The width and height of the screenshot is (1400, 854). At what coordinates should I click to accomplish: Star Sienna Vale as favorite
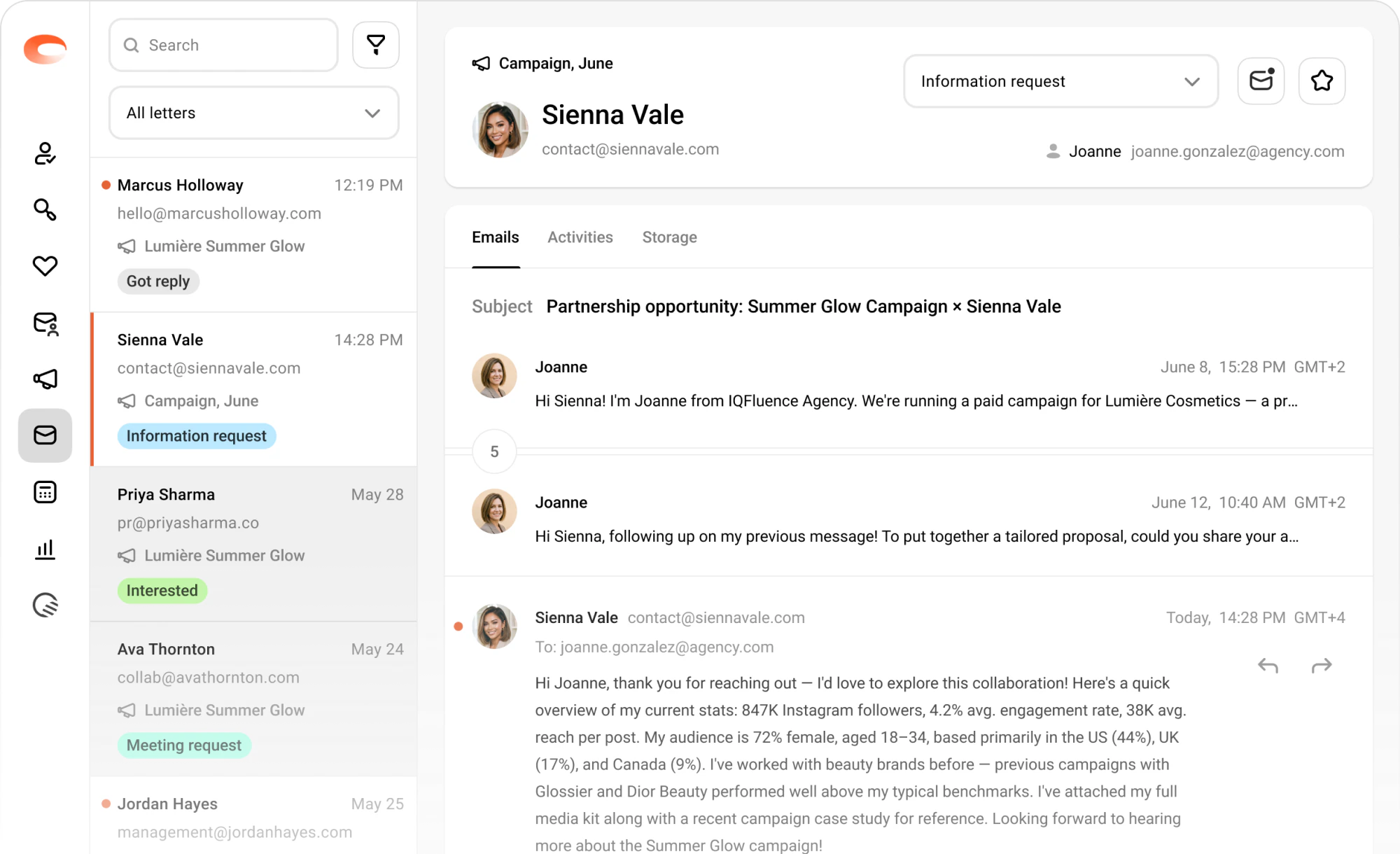[x=1322, y=80]
